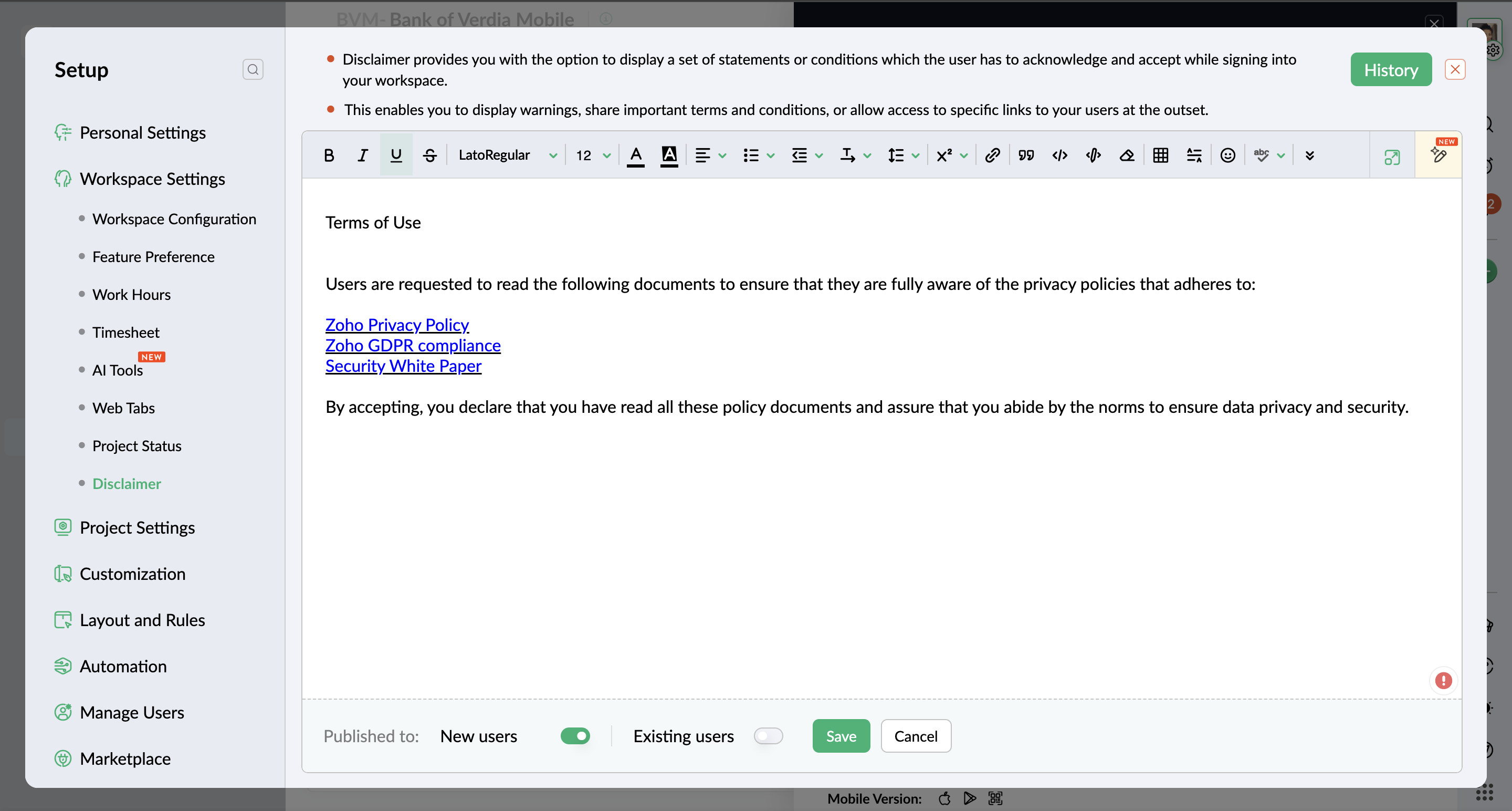Open Project Status settings
Viewport: 1512px width, 811px height.
(136, 446)
